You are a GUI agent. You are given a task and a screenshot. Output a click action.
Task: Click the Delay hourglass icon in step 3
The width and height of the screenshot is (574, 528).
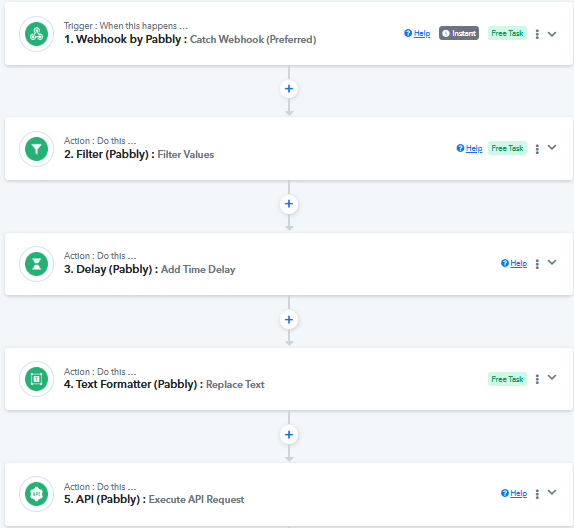coord(36,264)
